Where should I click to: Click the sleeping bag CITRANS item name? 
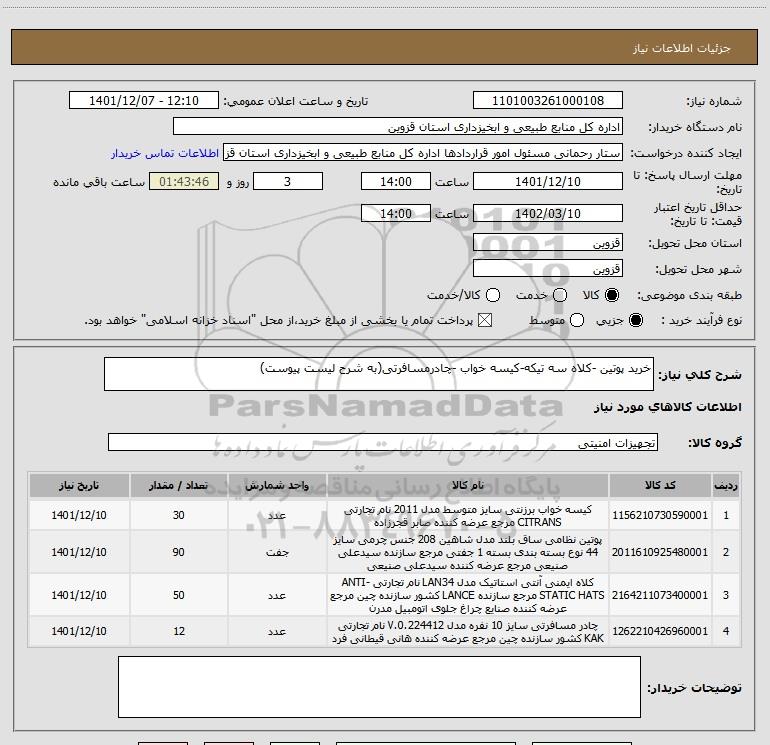(x=468, y=516)
